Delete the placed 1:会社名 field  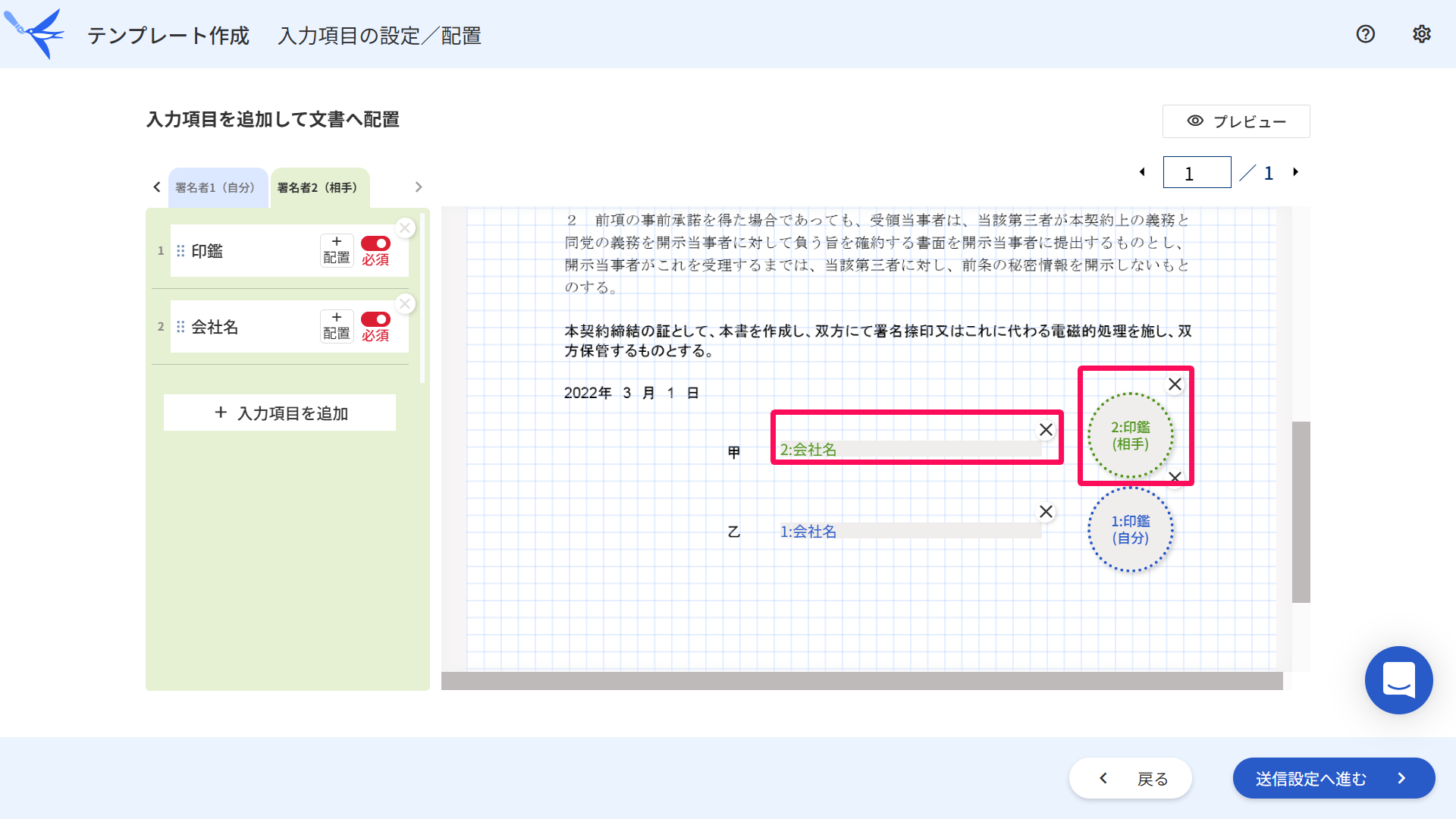tap(1046, 512)
